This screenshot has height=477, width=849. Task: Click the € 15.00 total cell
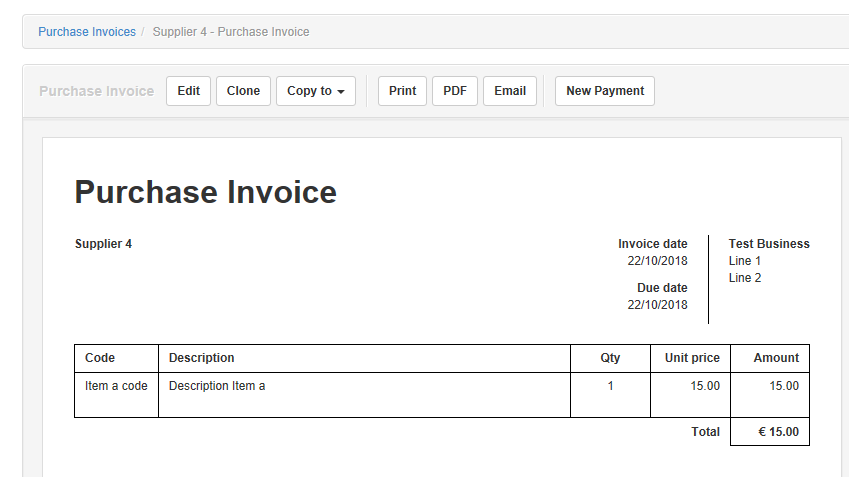coord(770,432)
